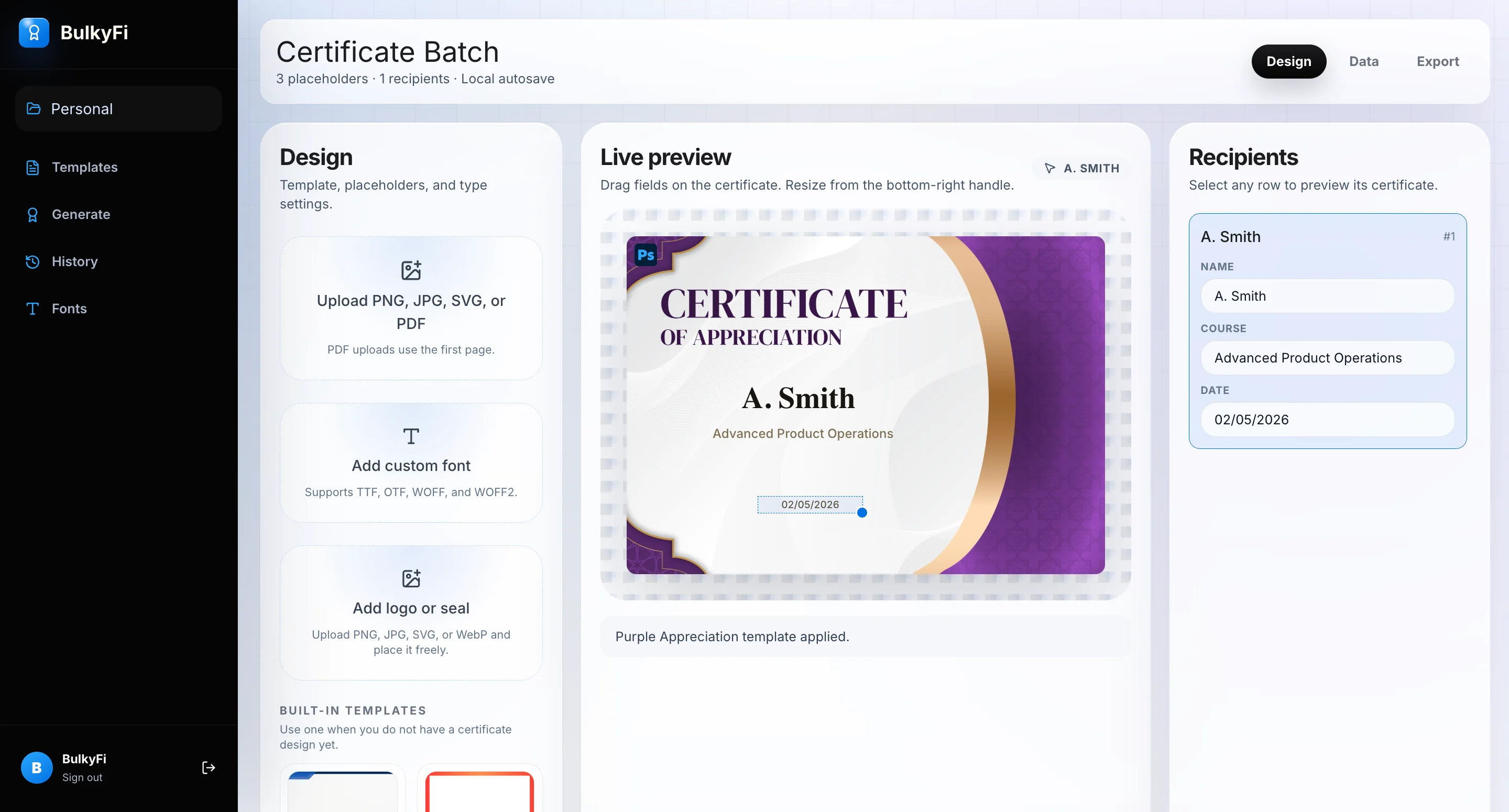Screen dimensions: 1509x812
Task: Select the date placeholder on the certificate
Action: pos(810,504)
